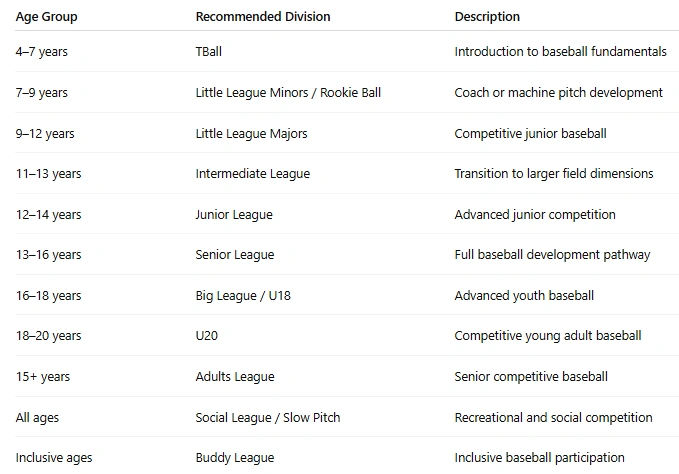679x474 pixels.
Task: Click the Recommended Division column header
Action: pyautogui.click(x=263, y=16)
